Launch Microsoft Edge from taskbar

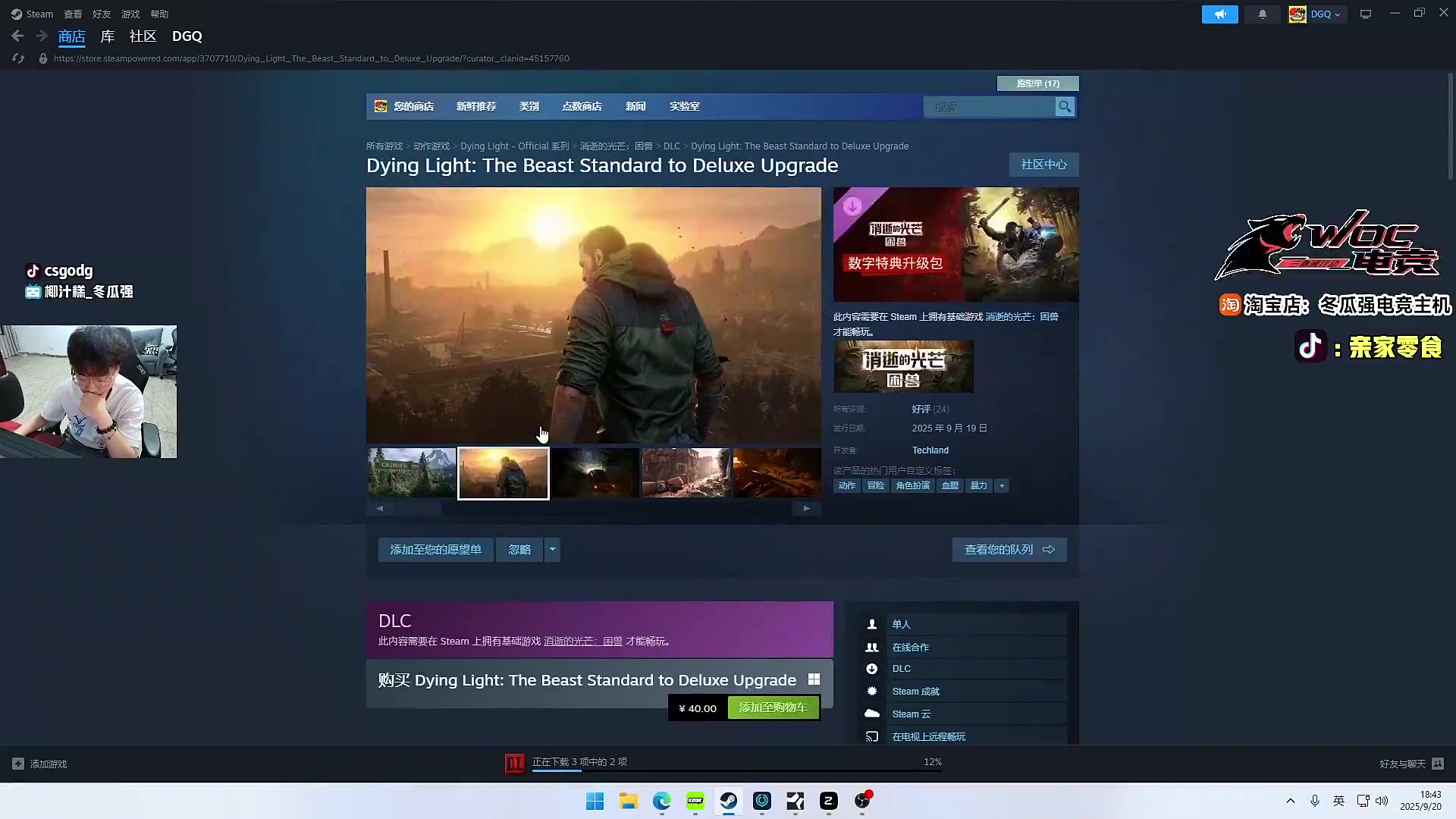click(x=662, y=801)
